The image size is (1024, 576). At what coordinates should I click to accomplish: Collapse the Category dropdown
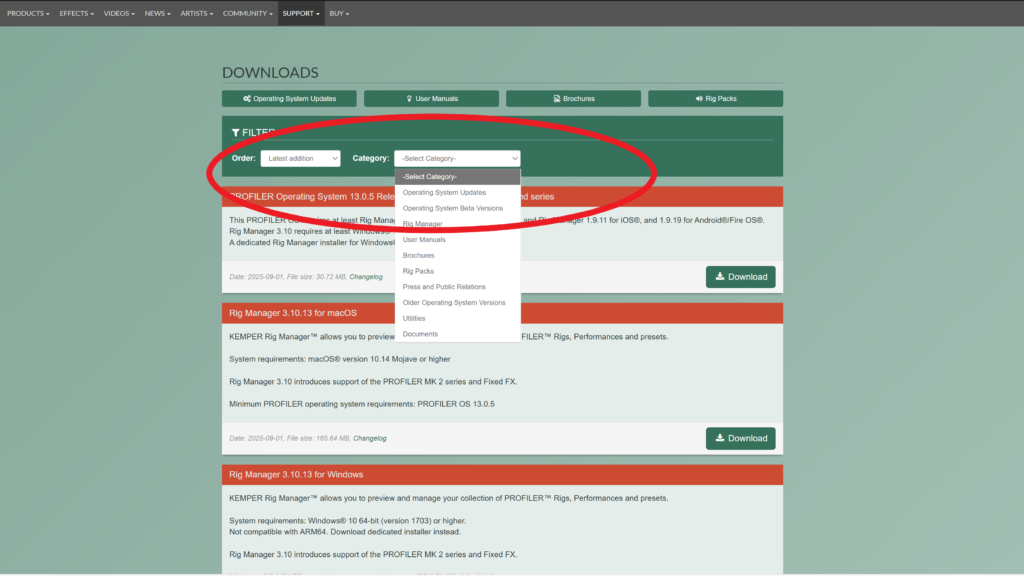click(457, 158)
